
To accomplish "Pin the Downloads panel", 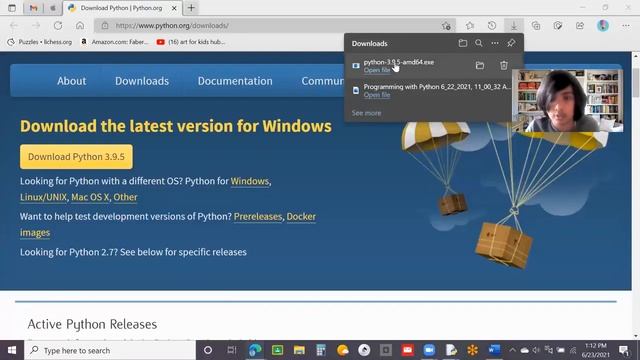I will (511, 43).
